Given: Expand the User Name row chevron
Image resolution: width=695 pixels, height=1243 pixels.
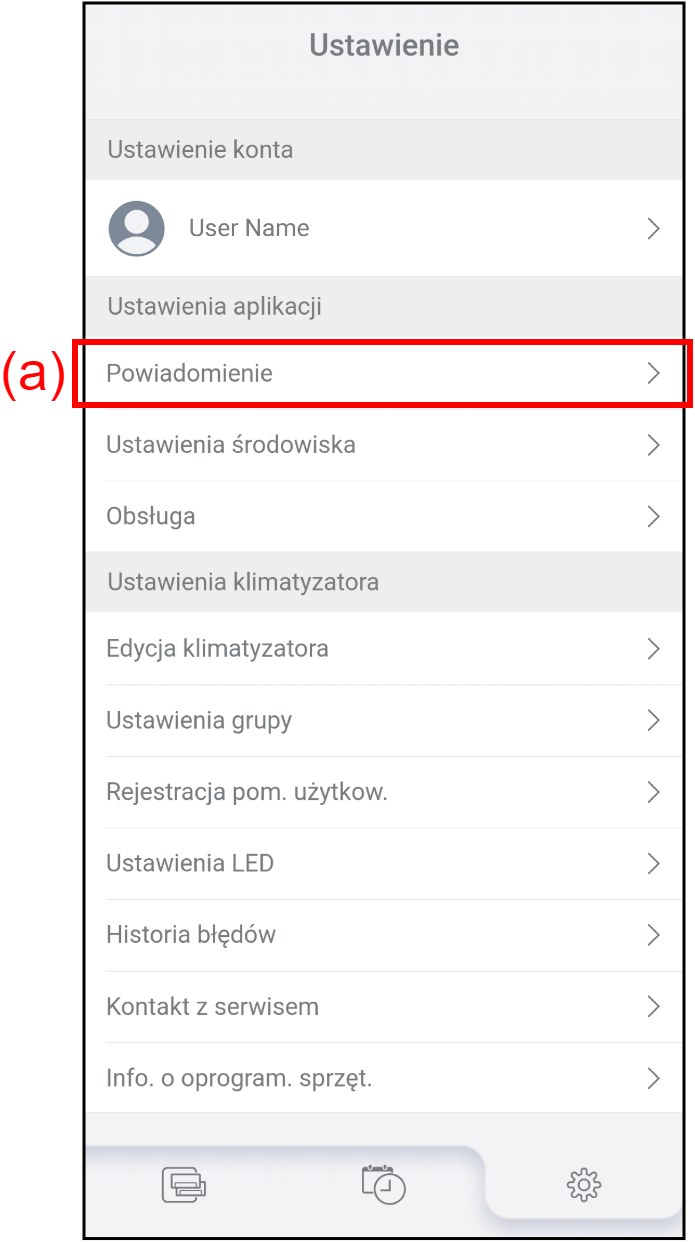Looking at the screenshot, I should 653,229.
